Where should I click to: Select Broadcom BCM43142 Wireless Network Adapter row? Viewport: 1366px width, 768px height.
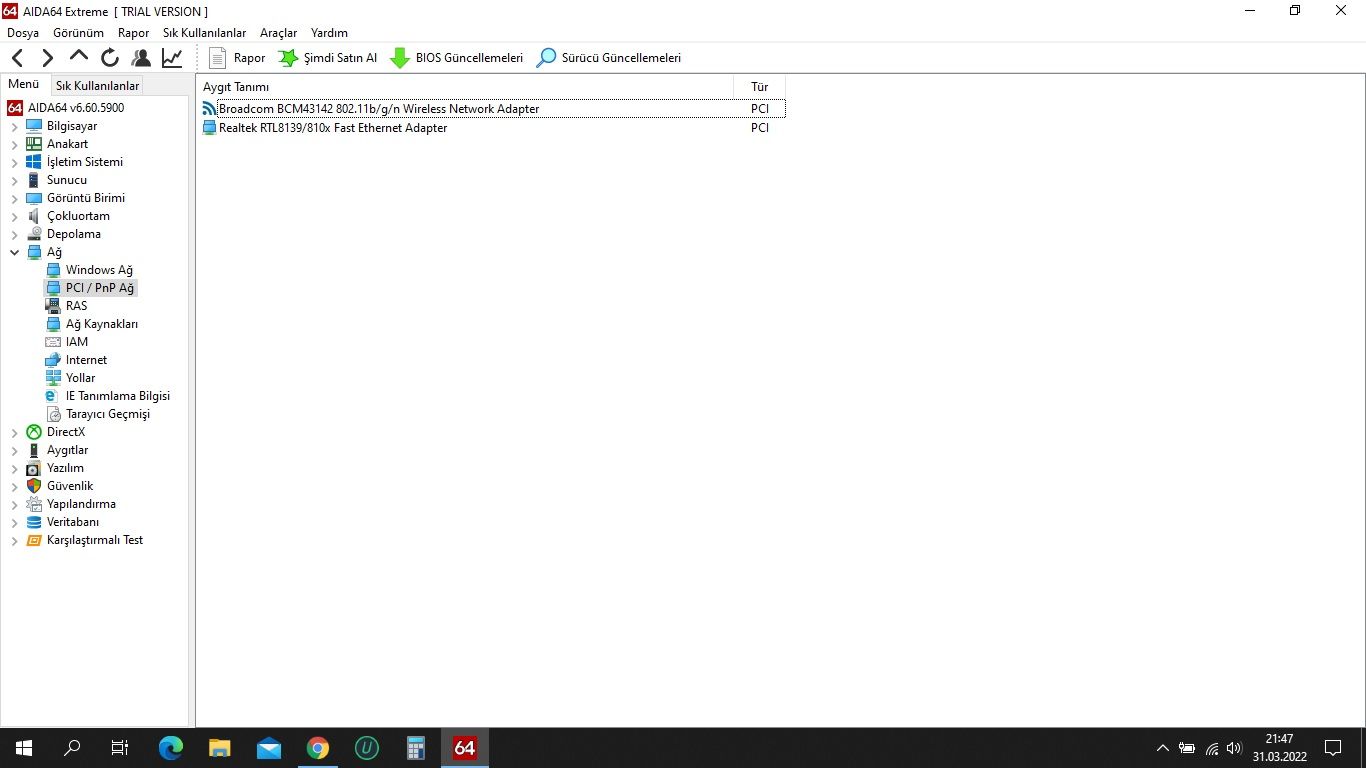(493, 109)
